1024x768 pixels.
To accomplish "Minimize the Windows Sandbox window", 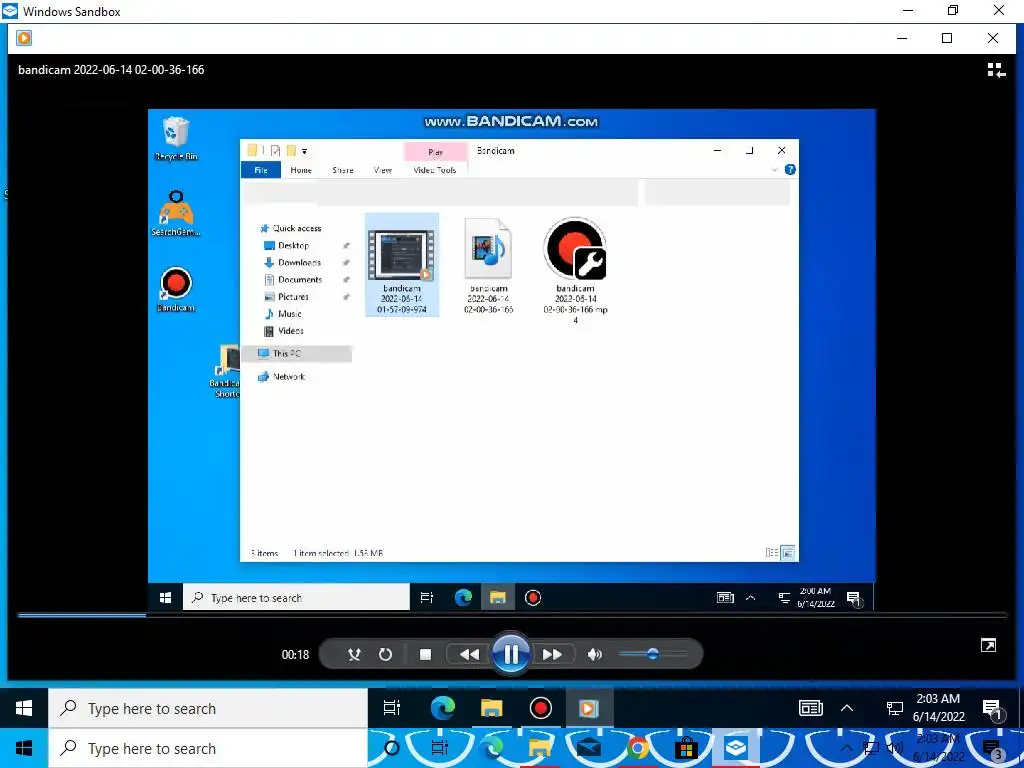I will tap(907, 10).
